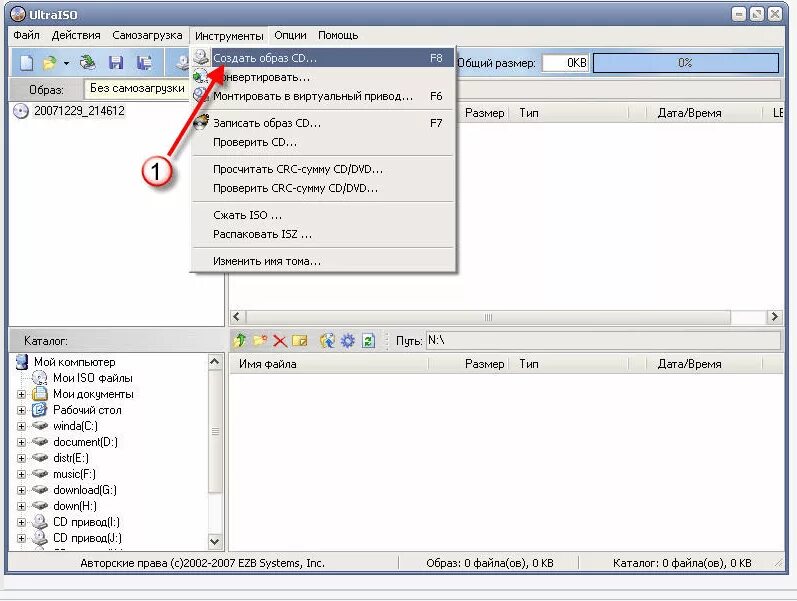Click the globe filter icon in catalog toolbar

(327, 340)
